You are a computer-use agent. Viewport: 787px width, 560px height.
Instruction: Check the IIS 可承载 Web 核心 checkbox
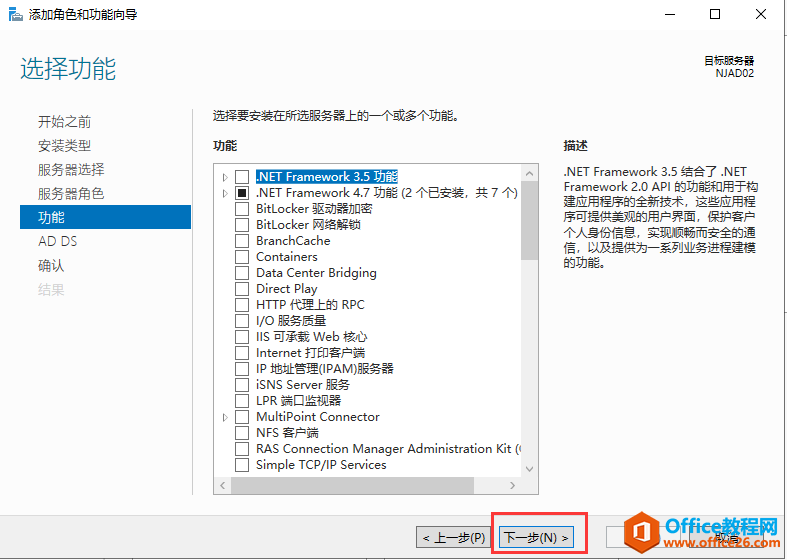242,337
